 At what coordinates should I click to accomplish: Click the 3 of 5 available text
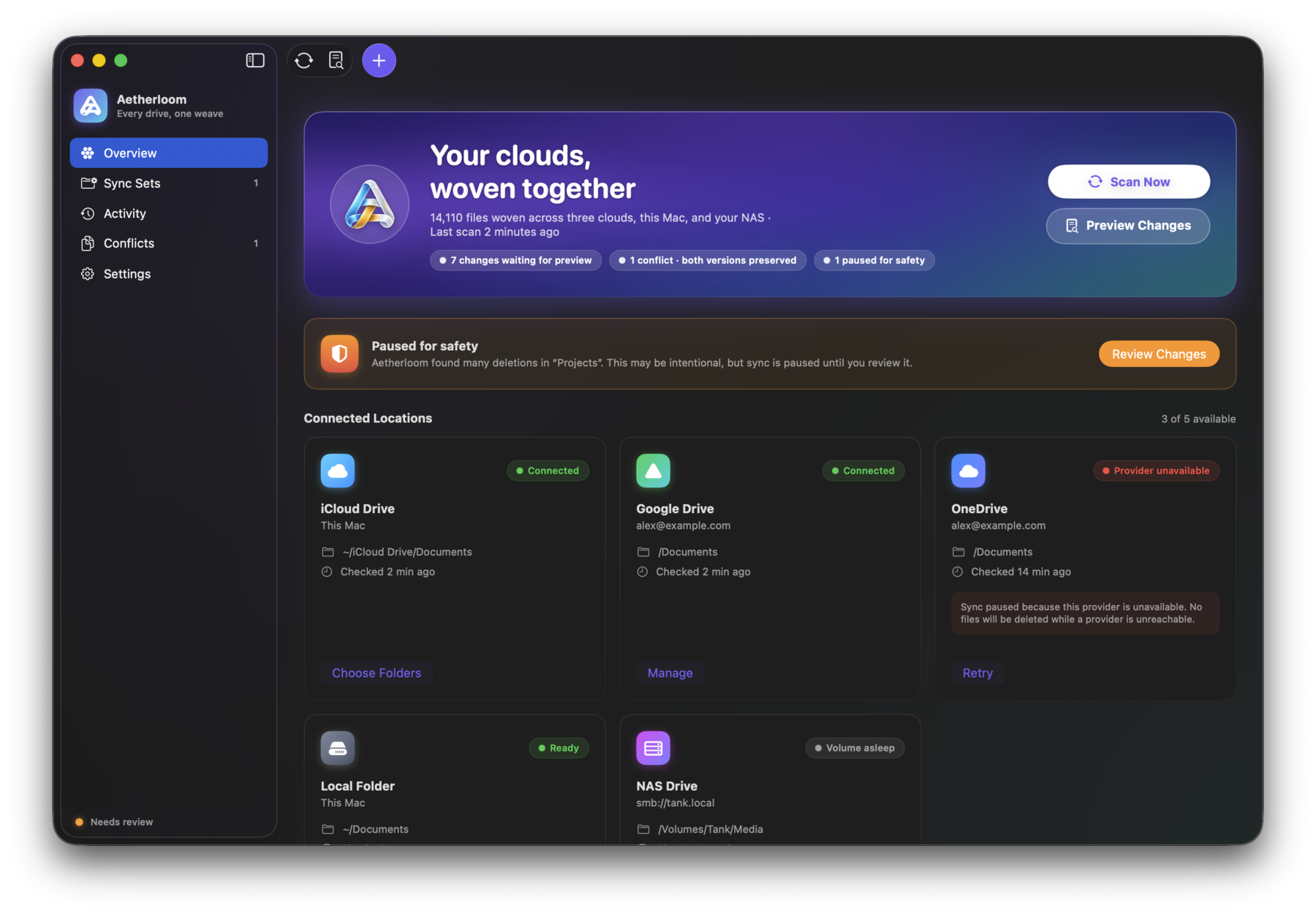point(1198,419)
